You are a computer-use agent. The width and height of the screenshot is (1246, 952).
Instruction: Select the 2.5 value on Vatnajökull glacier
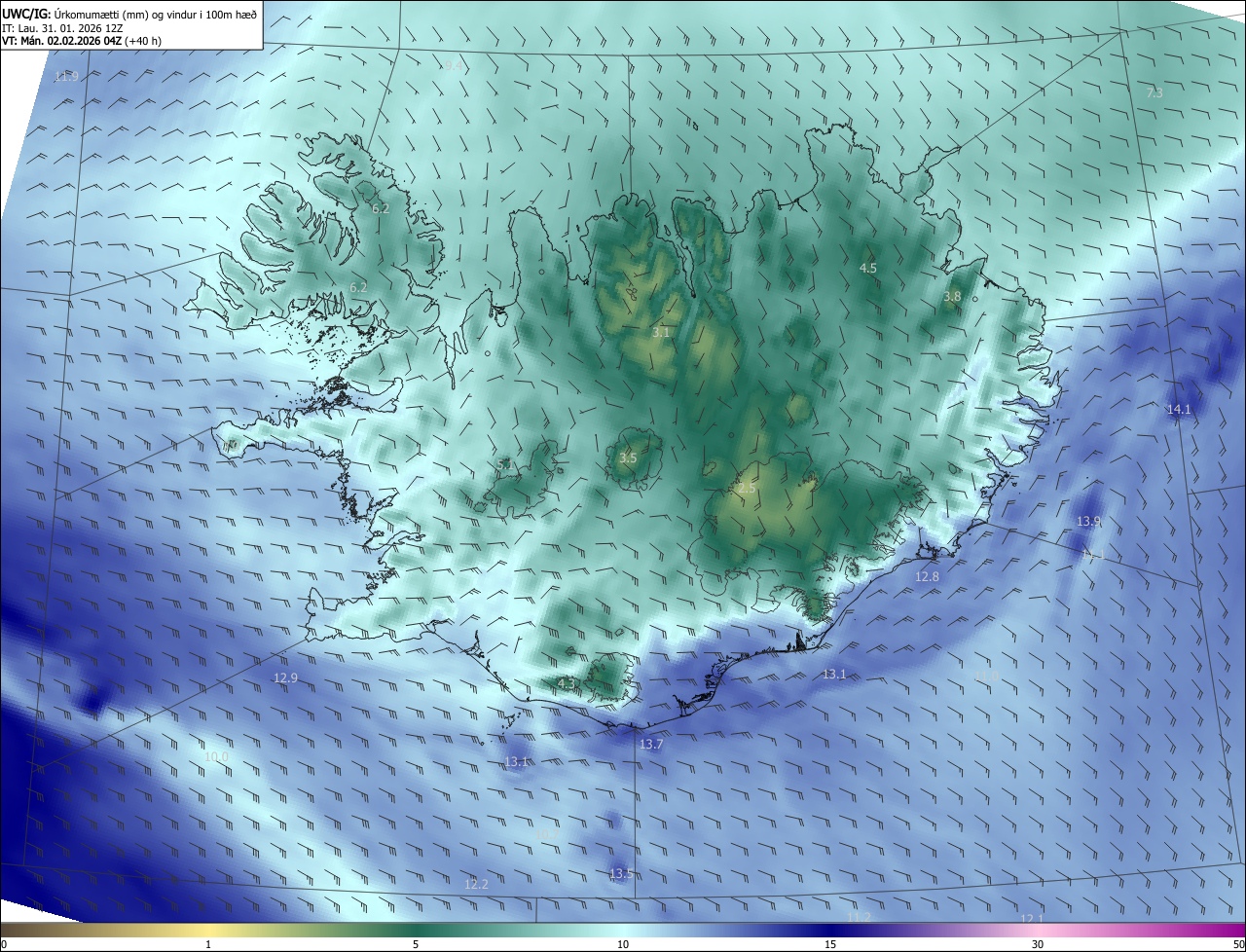point(747,489)
